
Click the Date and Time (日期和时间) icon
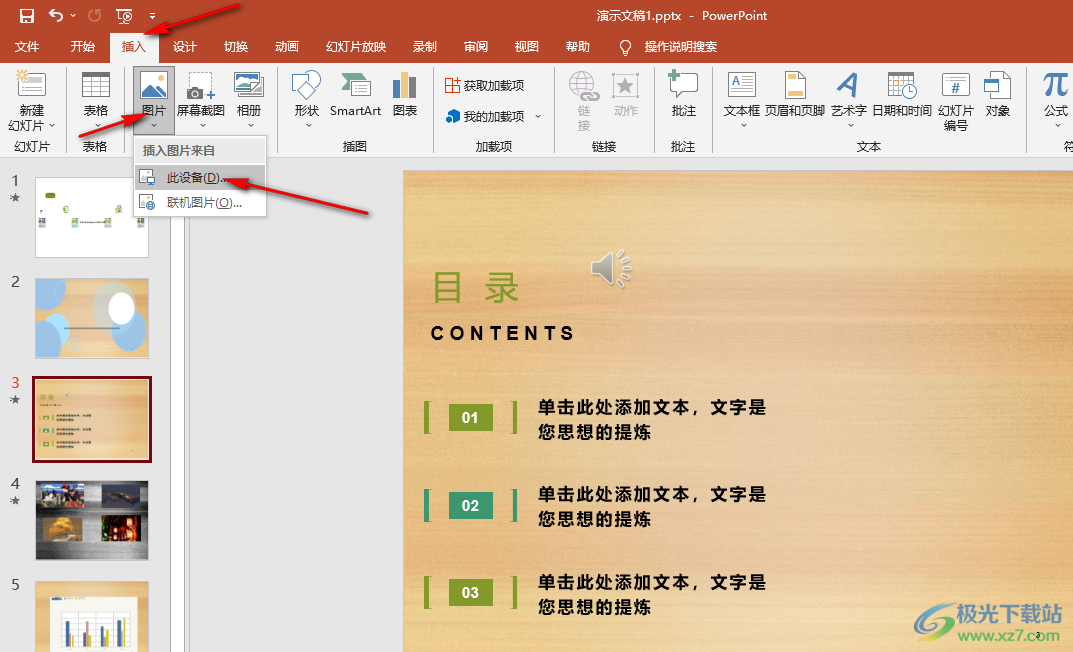click(901, 94)
